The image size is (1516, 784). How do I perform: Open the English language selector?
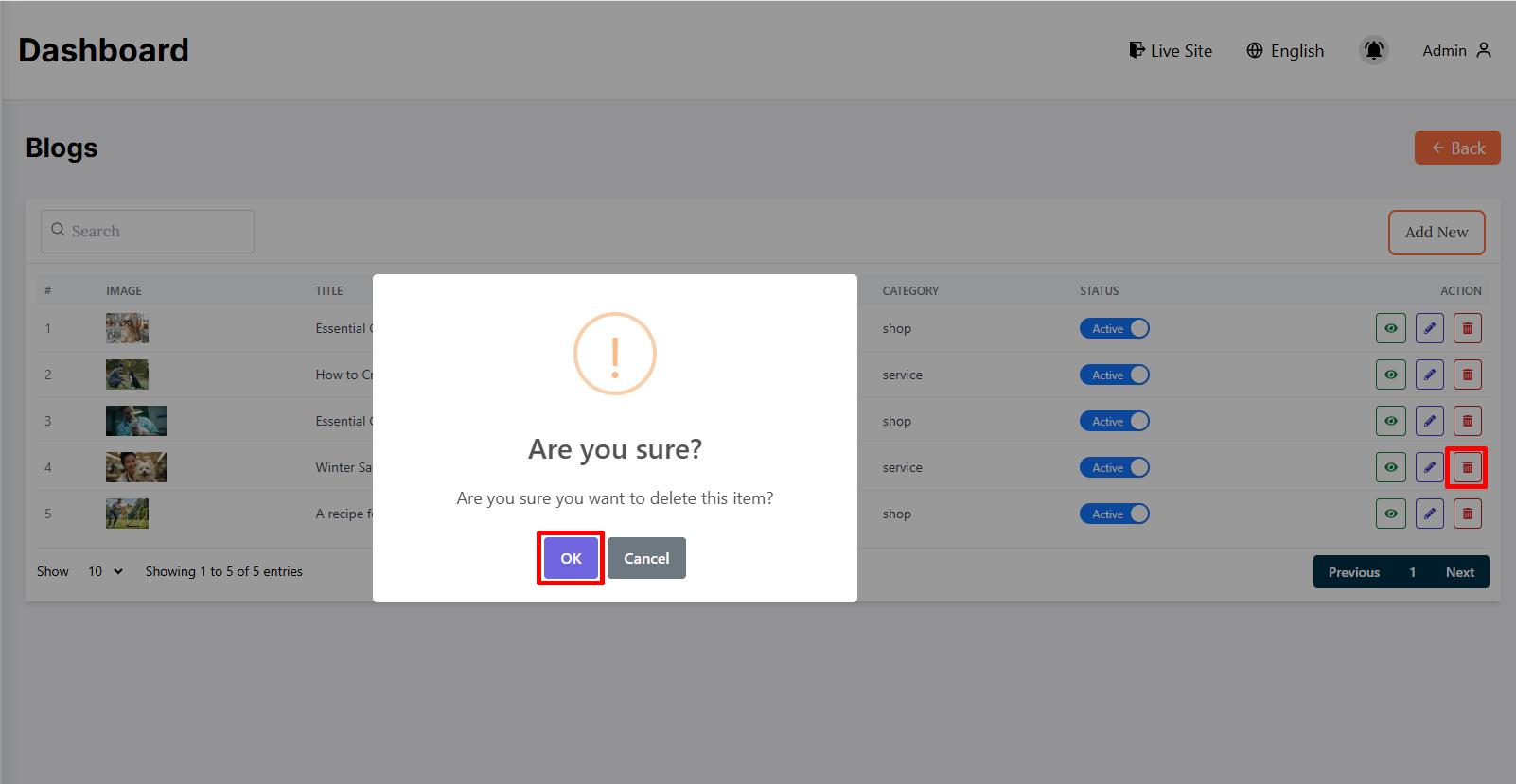(1285, 50)
